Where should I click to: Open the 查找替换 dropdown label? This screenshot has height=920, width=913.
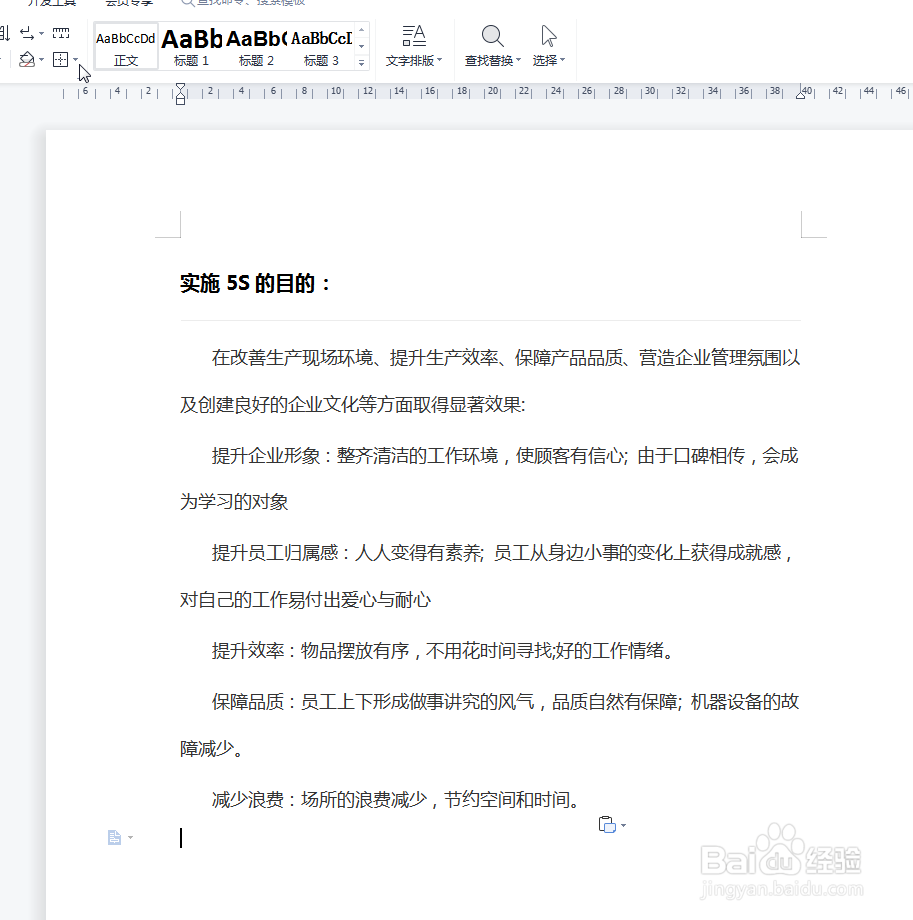tap(493, 60)
